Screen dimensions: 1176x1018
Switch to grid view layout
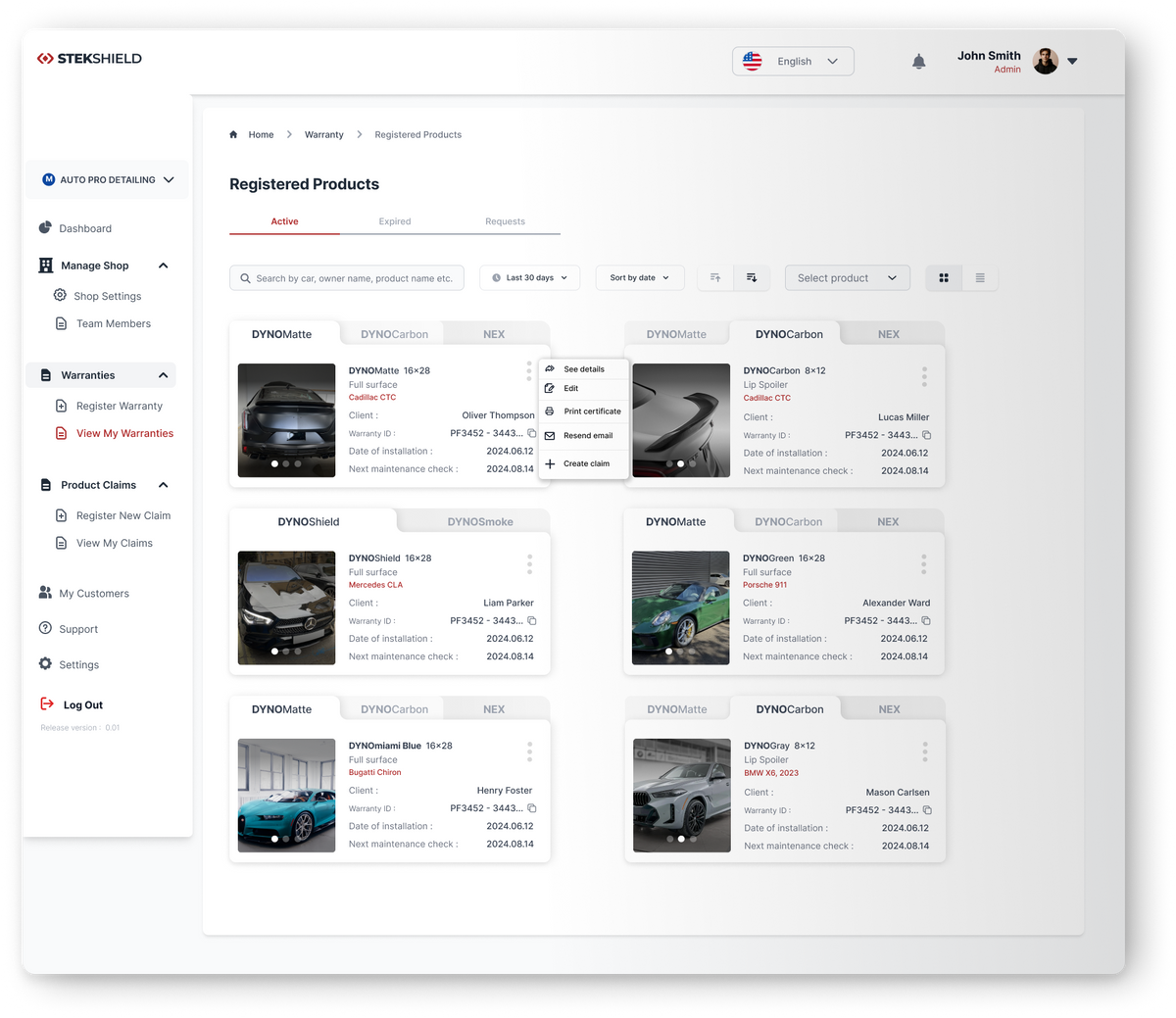(x=944, y=278)
